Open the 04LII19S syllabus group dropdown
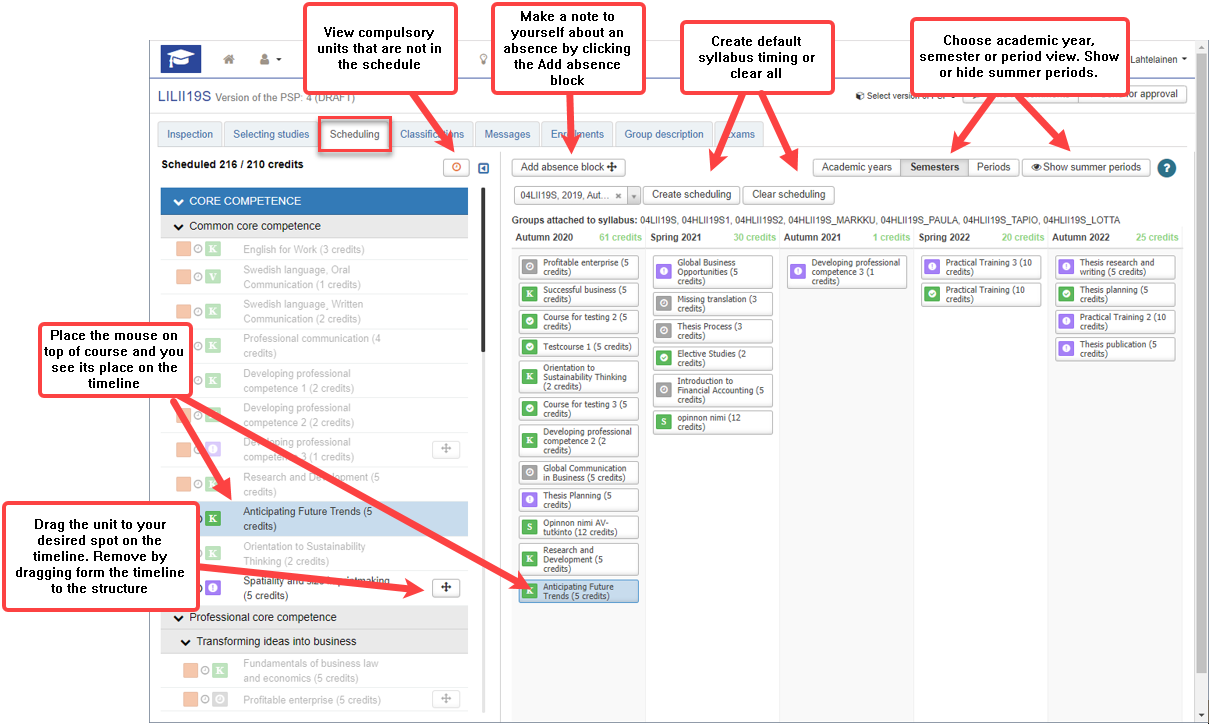The width and height of the screenshot is (1212, 724). 633,196
